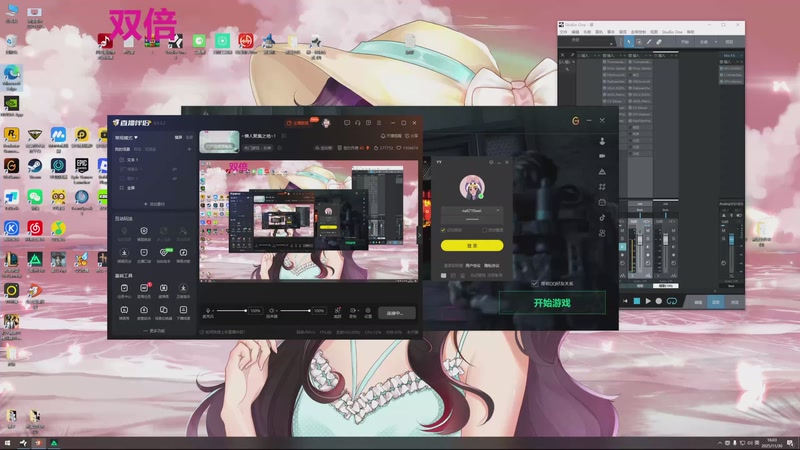This screenshot has height=450, width=800.
Task: Click the green 开始游戏 start game button
Action: pyautogui.click(x=552, y=303)
